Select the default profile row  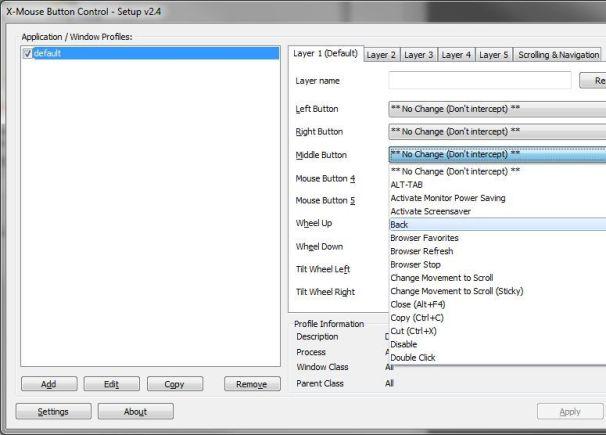150,53
